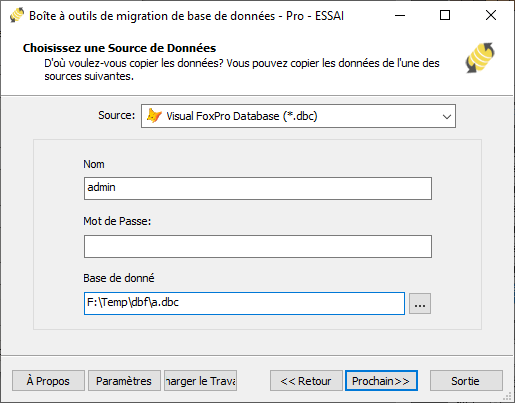Continue with Prochain>> button

point(381,381)
